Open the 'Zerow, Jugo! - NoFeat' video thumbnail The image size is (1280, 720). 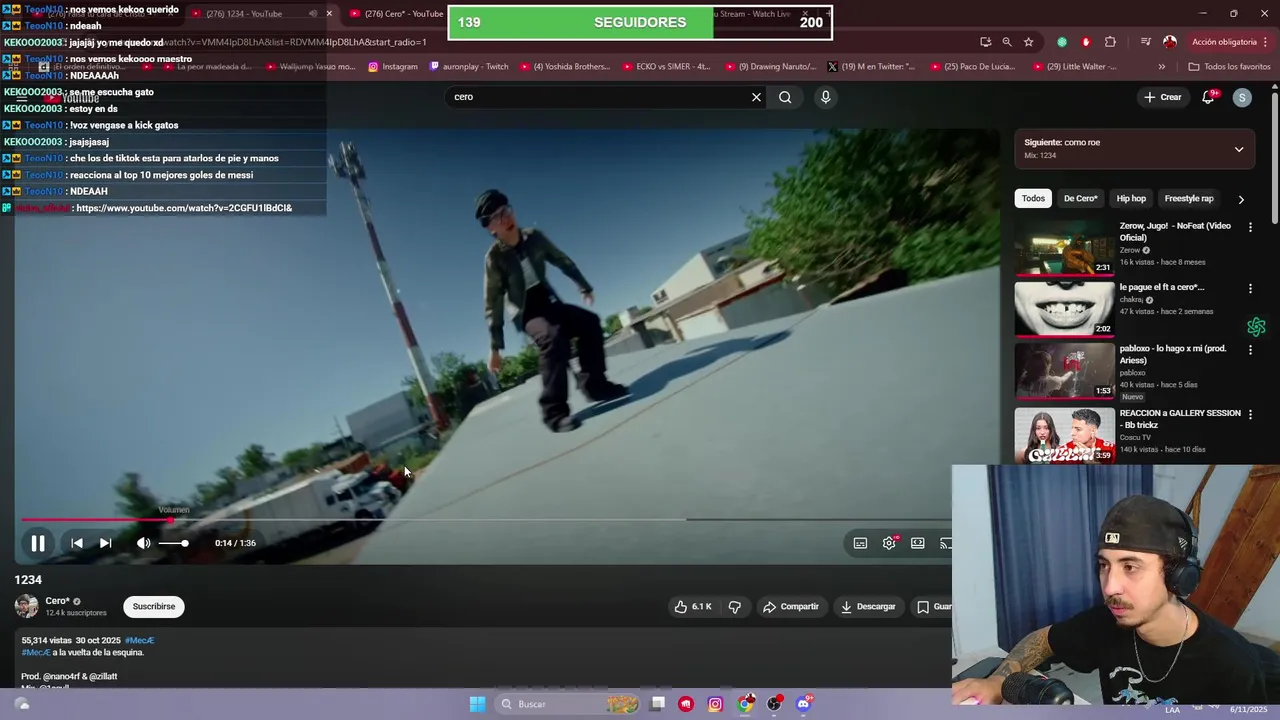1064,247
